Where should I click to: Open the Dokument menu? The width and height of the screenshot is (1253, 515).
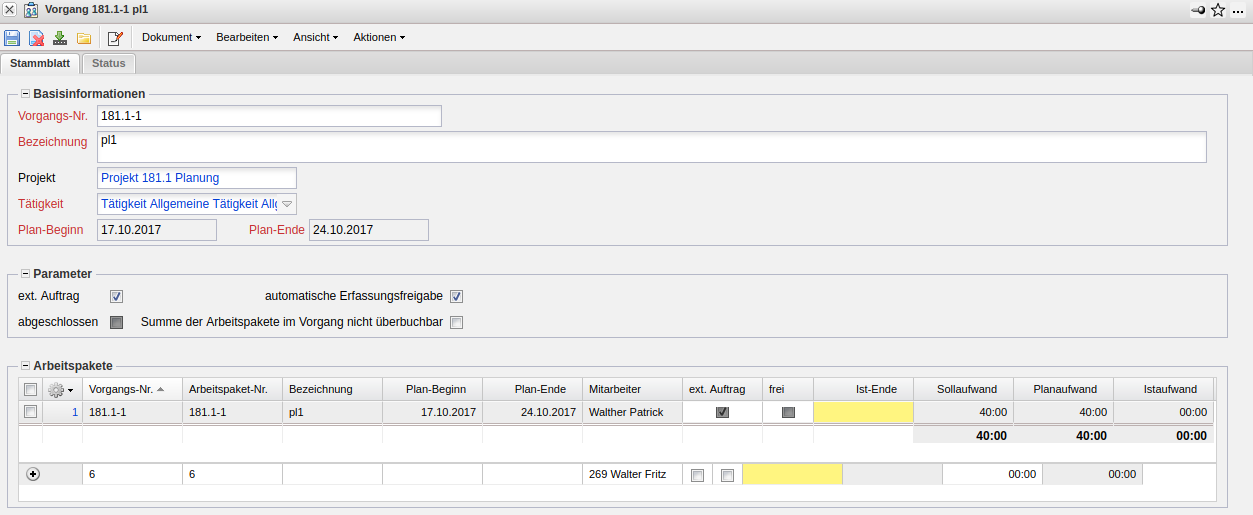(171, 38)
